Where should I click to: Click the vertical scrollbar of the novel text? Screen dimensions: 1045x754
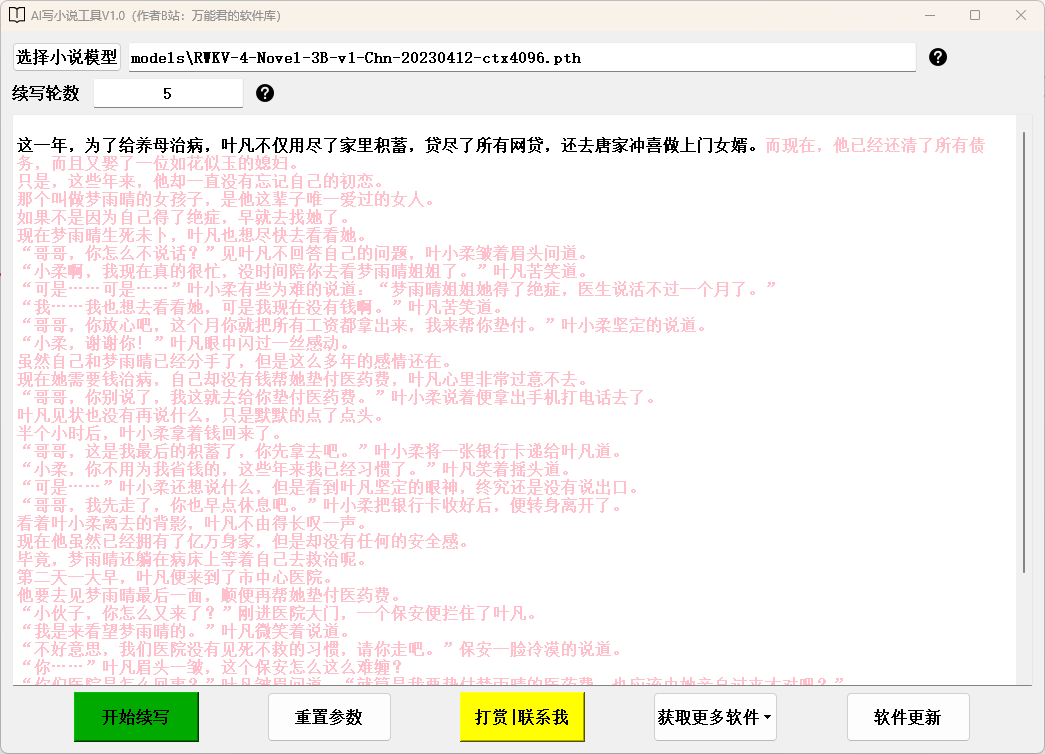click(1024, 352)
